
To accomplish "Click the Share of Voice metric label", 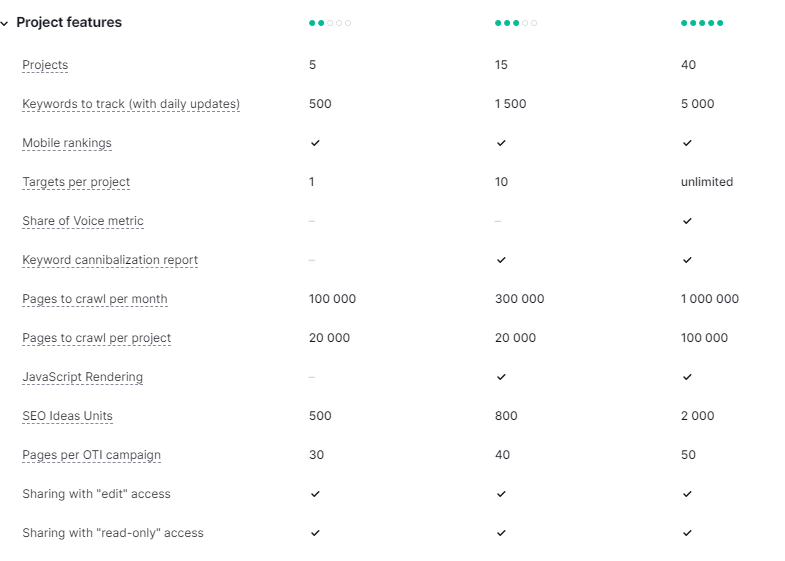I will (x=83, y=221).
